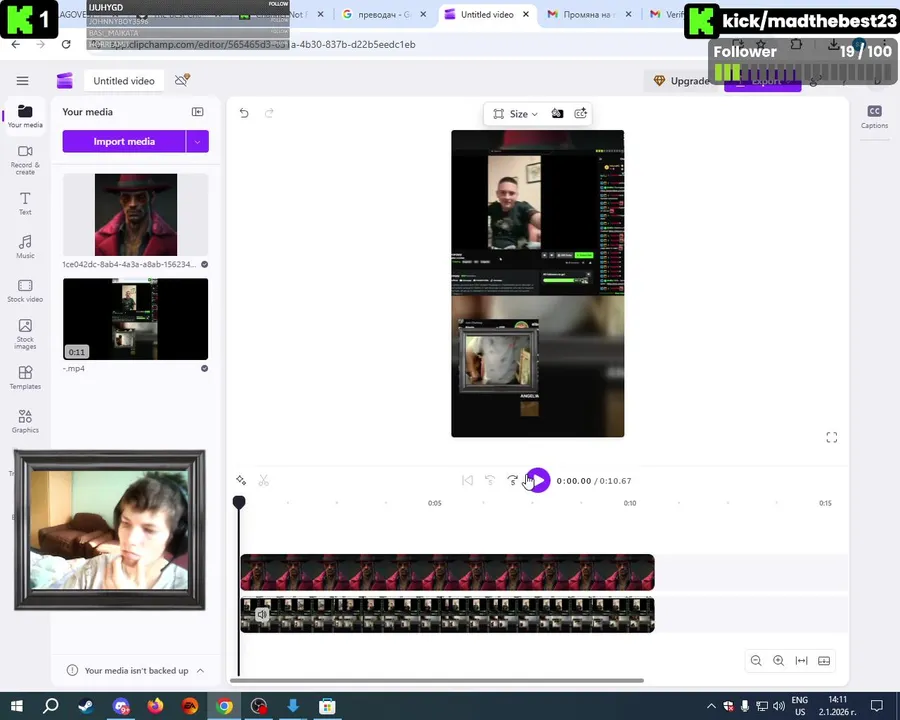Viewport: 900px width, 720px height.
Task: Open the Captions panel on right
Action: pyautogui.click(x=874, y=117)
